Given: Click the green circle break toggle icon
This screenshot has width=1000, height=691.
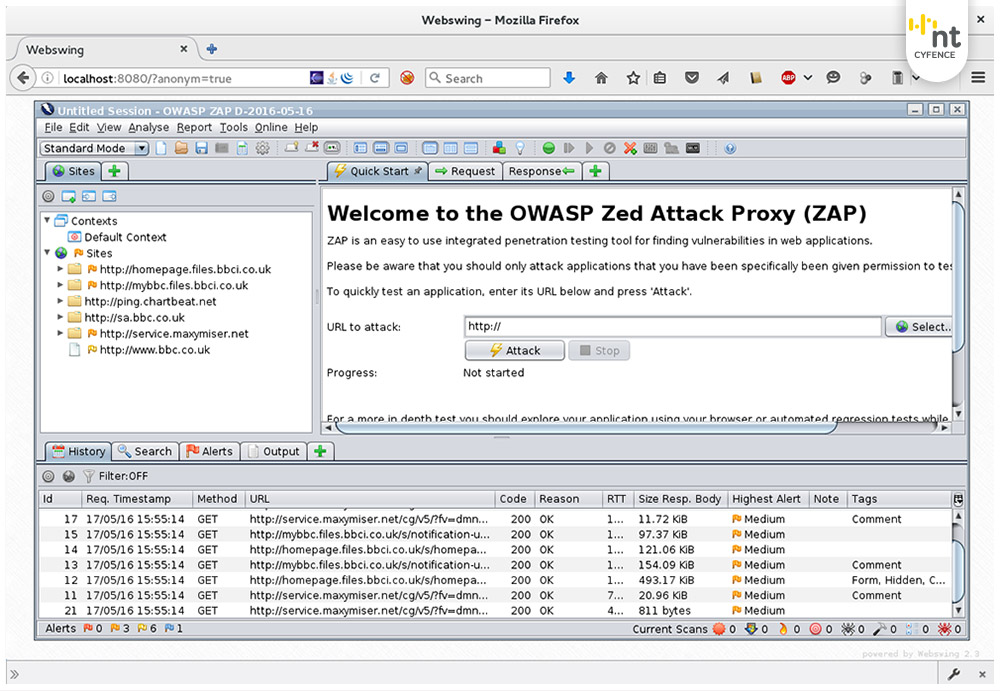Looking at the screenshot, I should (549, 148).
